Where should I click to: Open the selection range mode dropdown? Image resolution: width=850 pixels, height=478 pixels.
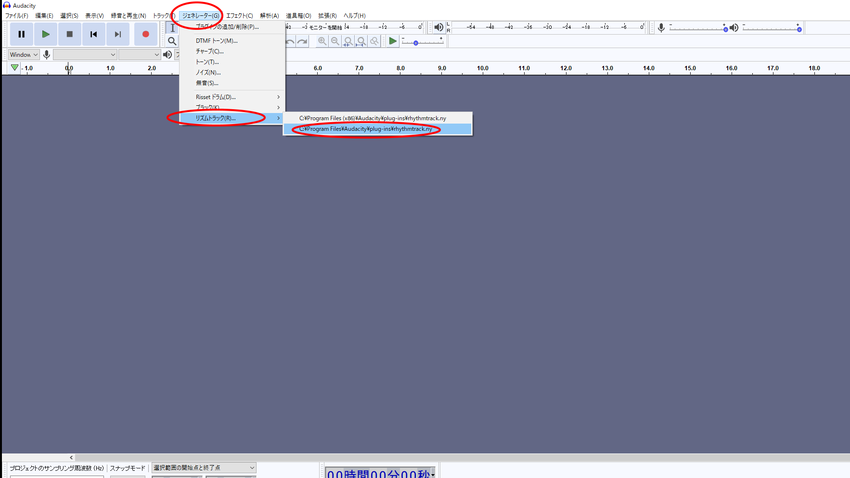203,468
